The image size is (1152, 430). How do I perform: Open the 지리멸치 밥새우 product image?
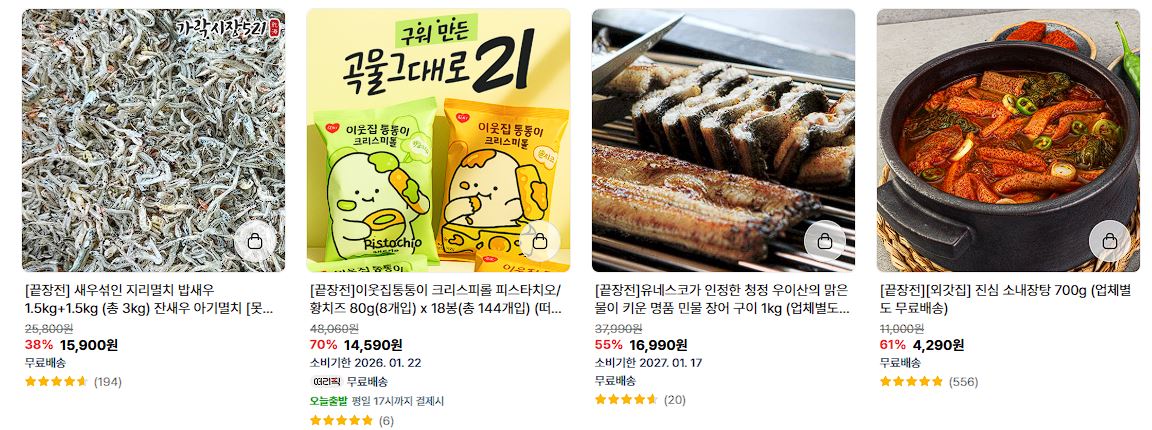(154, 140)
